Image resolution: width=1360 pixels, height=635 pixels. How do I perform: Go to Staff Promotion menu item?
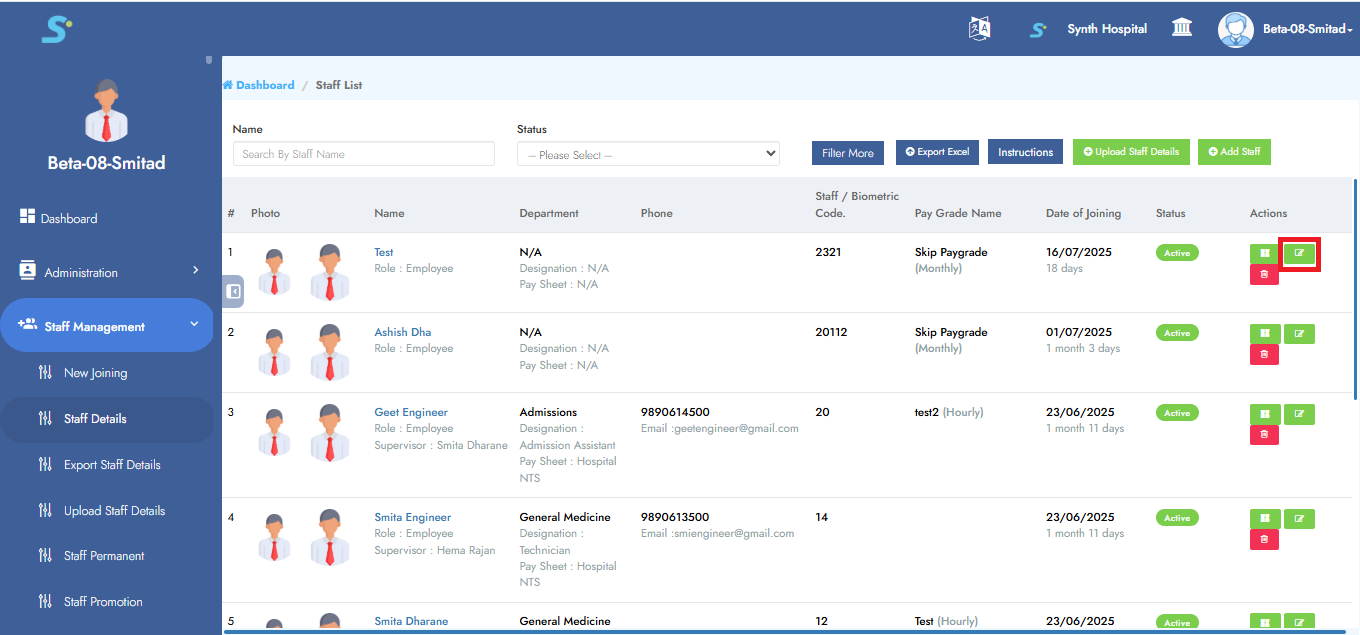coord(103,602)
